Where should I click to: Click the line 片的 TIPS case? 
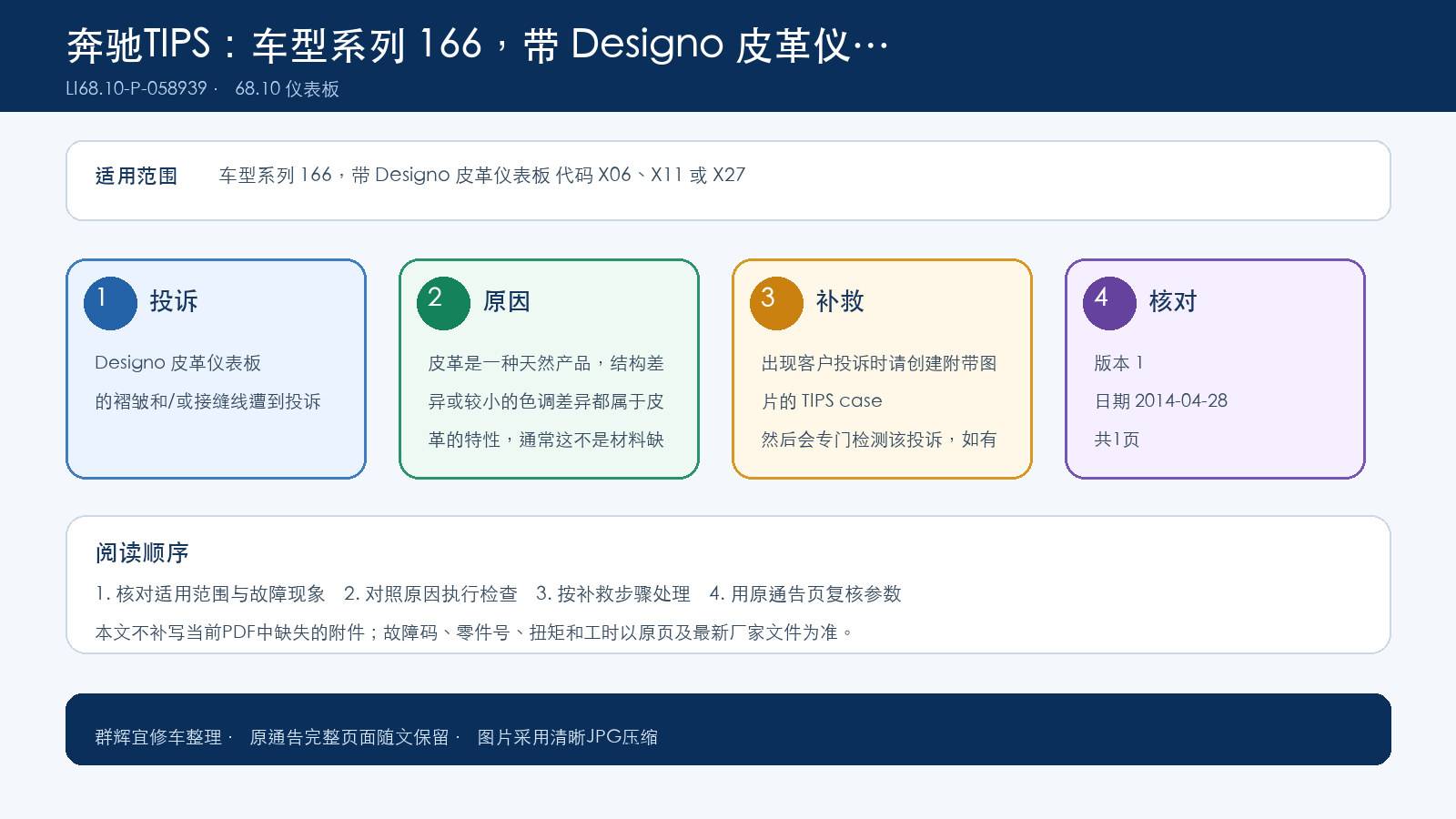[x=822, y=401]
